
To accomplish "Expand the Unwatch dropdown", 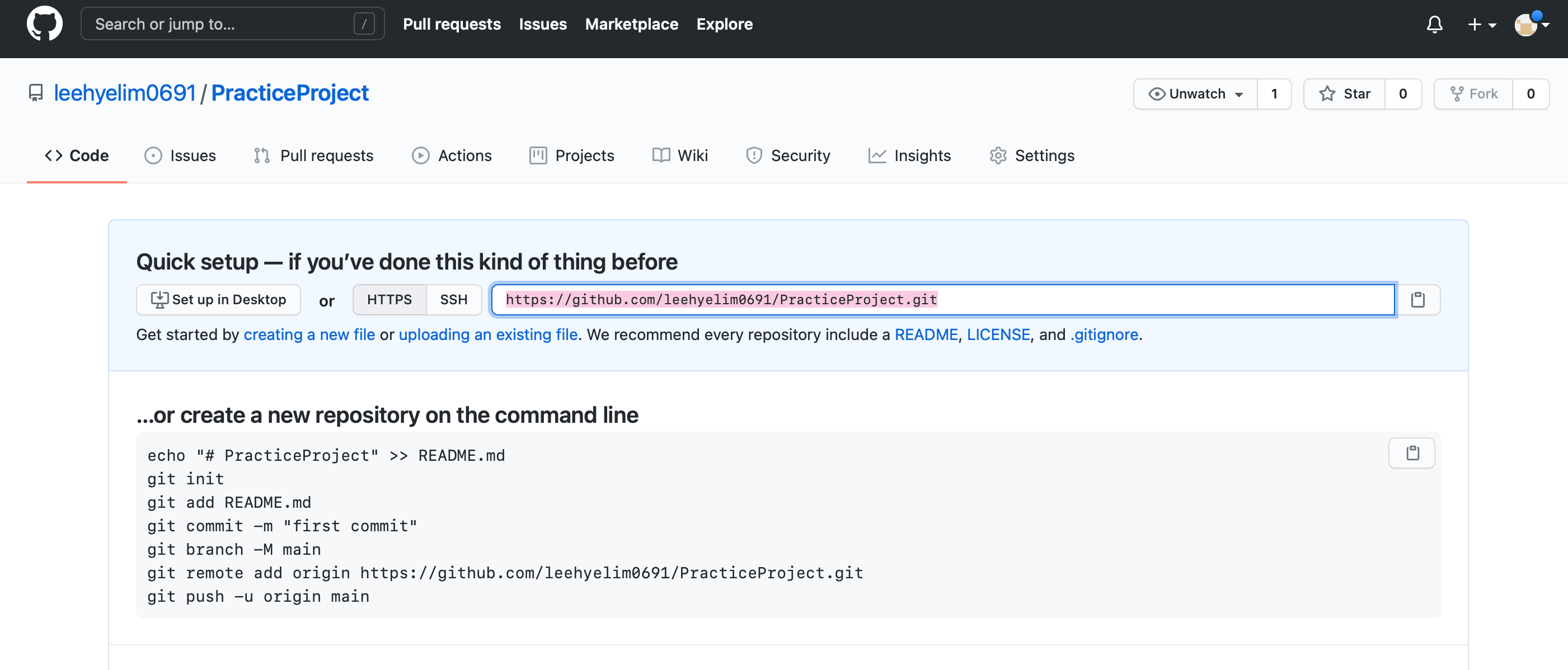I will click(x=1195, y=94).
